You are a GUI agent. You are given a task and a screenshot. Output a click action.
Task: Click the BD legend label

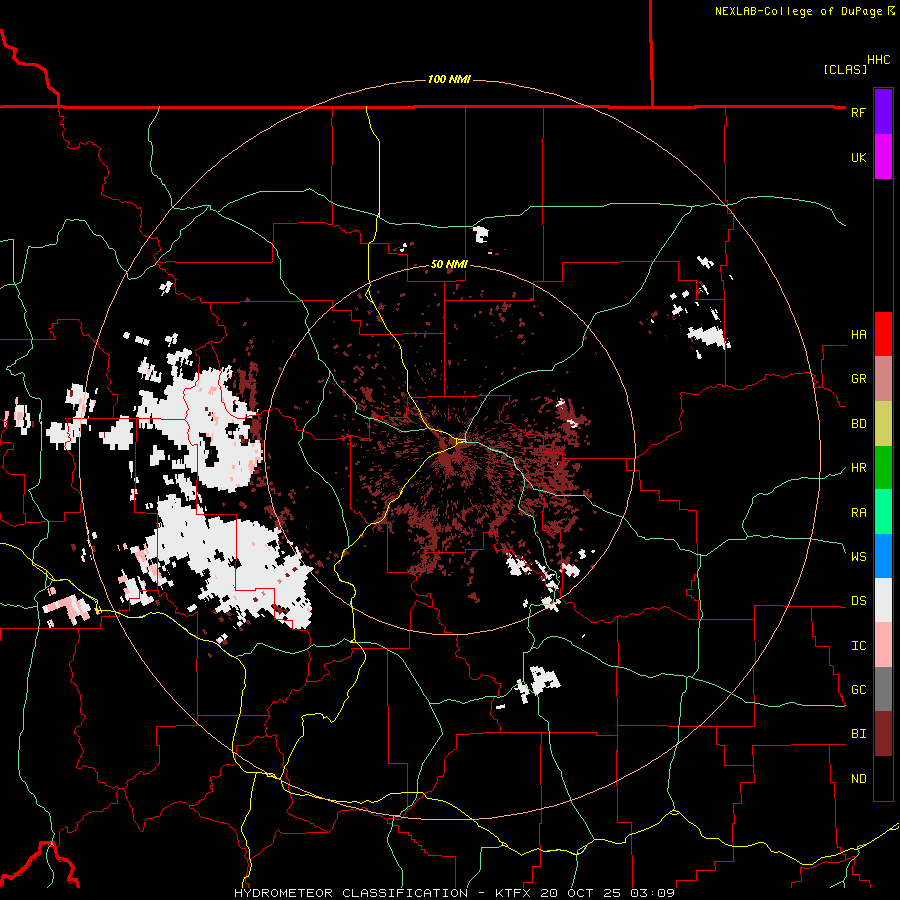(858, 424)
